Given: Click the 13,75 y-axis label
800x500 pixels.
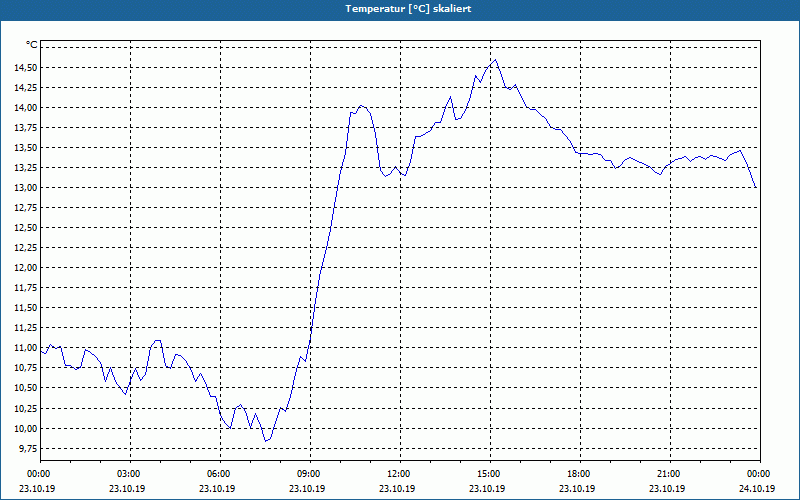Looking at the screenshot, I should point(24,128).
